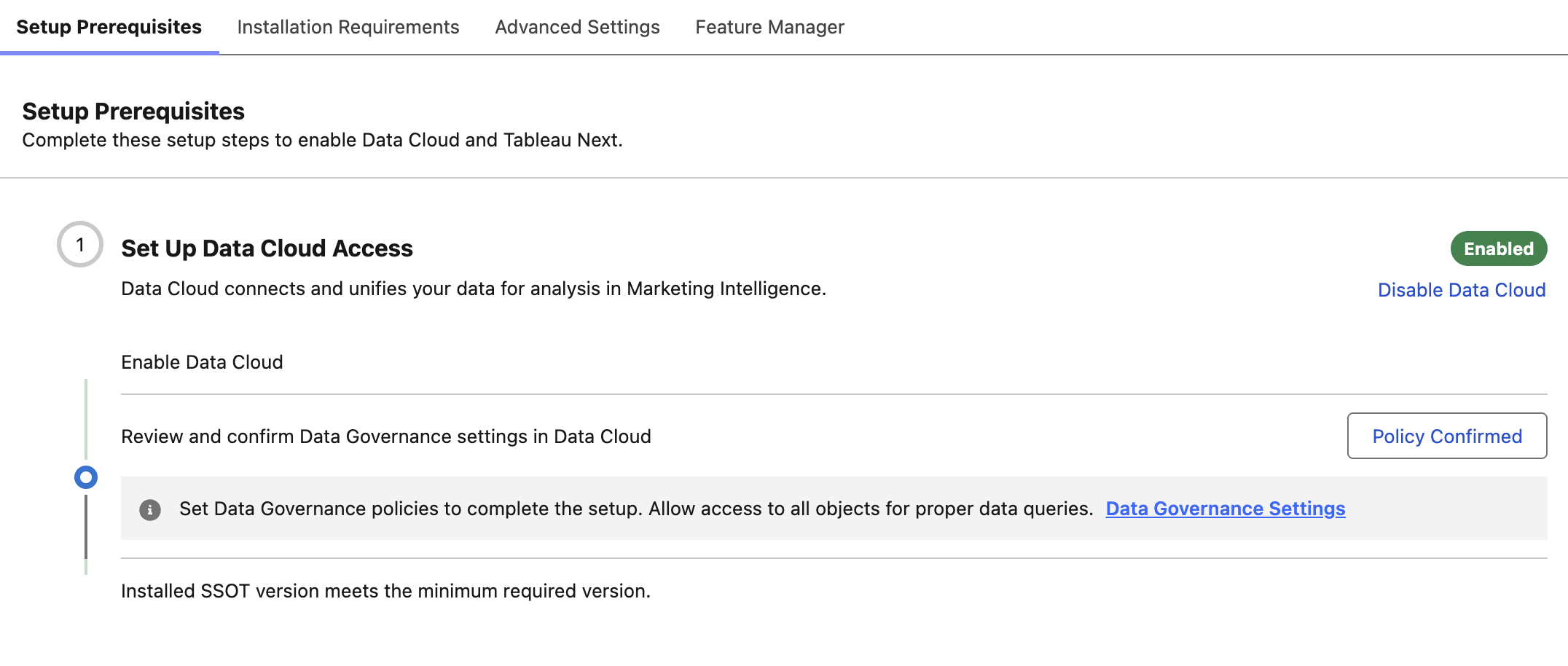Click the vertical progress track line

click(87, 408)
